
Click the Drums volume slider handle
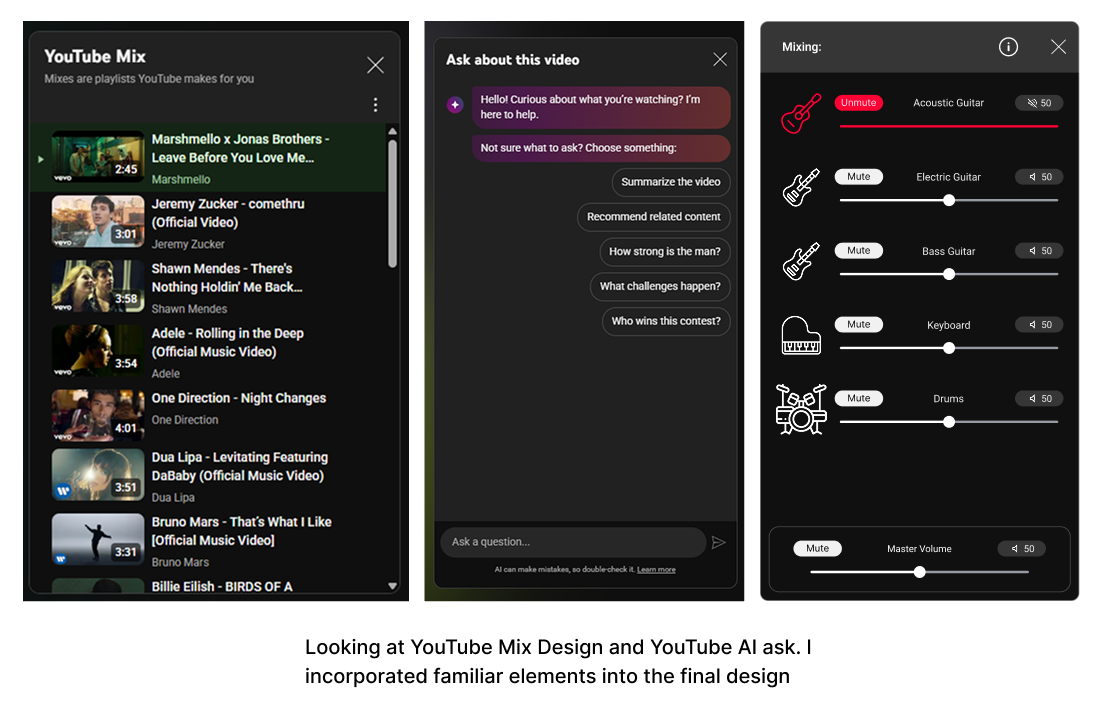[949, 422]
